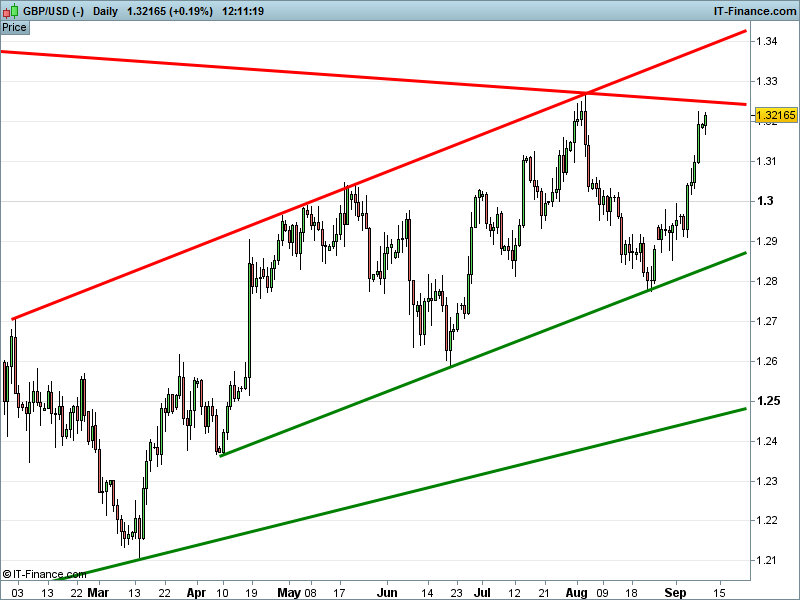Viewport: 800px width, 600px height.
Task: Click the 1.22 price axis label
Action: pyautogui.click(x=767, y=520)
